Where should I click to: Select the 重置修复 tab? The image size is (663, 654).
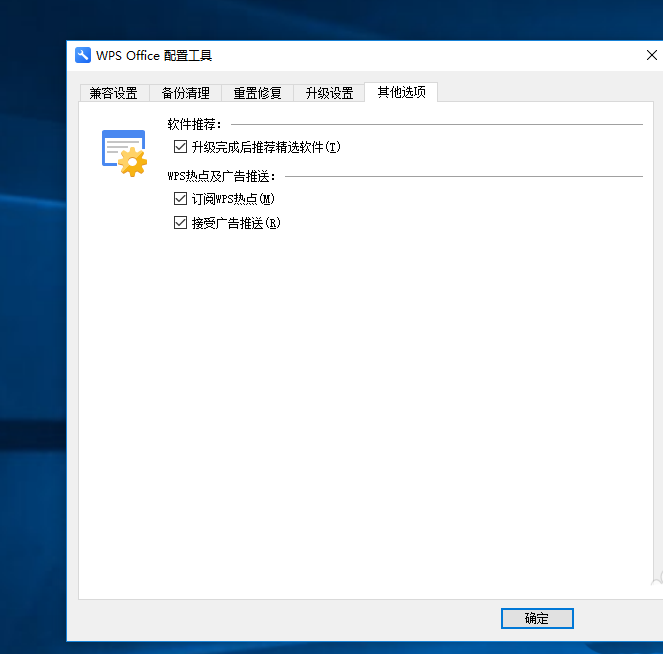coord(258,93)
